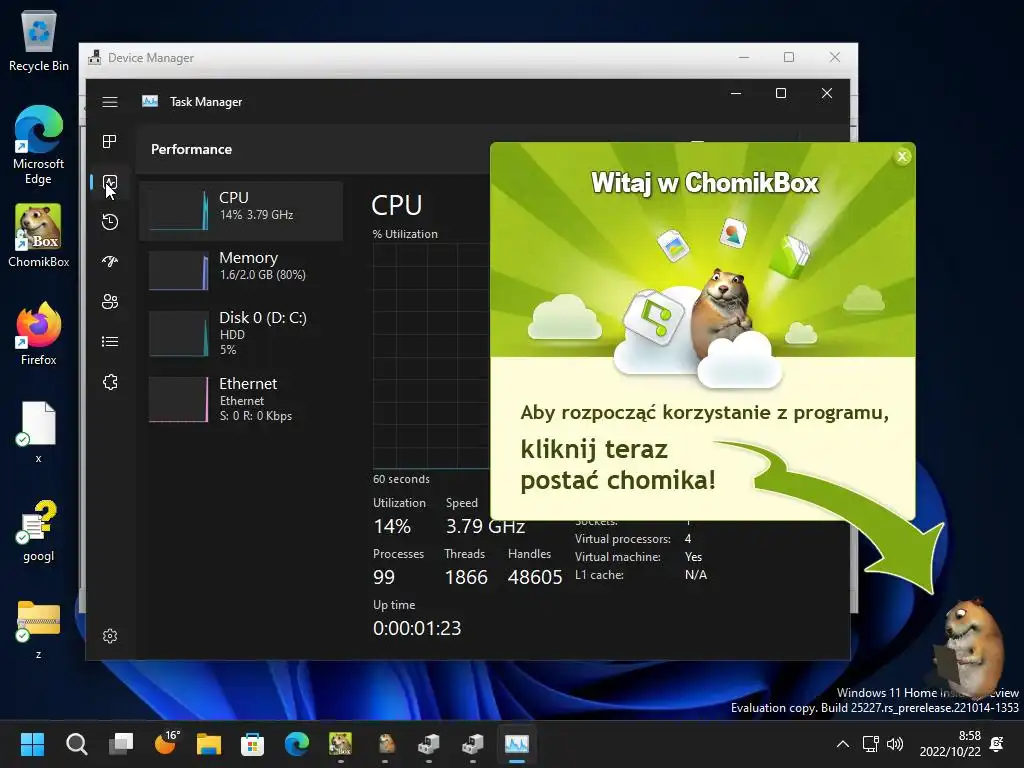Open volume control in system tray
Screen dimensions: 1024x768
click(x=895, y=744)
